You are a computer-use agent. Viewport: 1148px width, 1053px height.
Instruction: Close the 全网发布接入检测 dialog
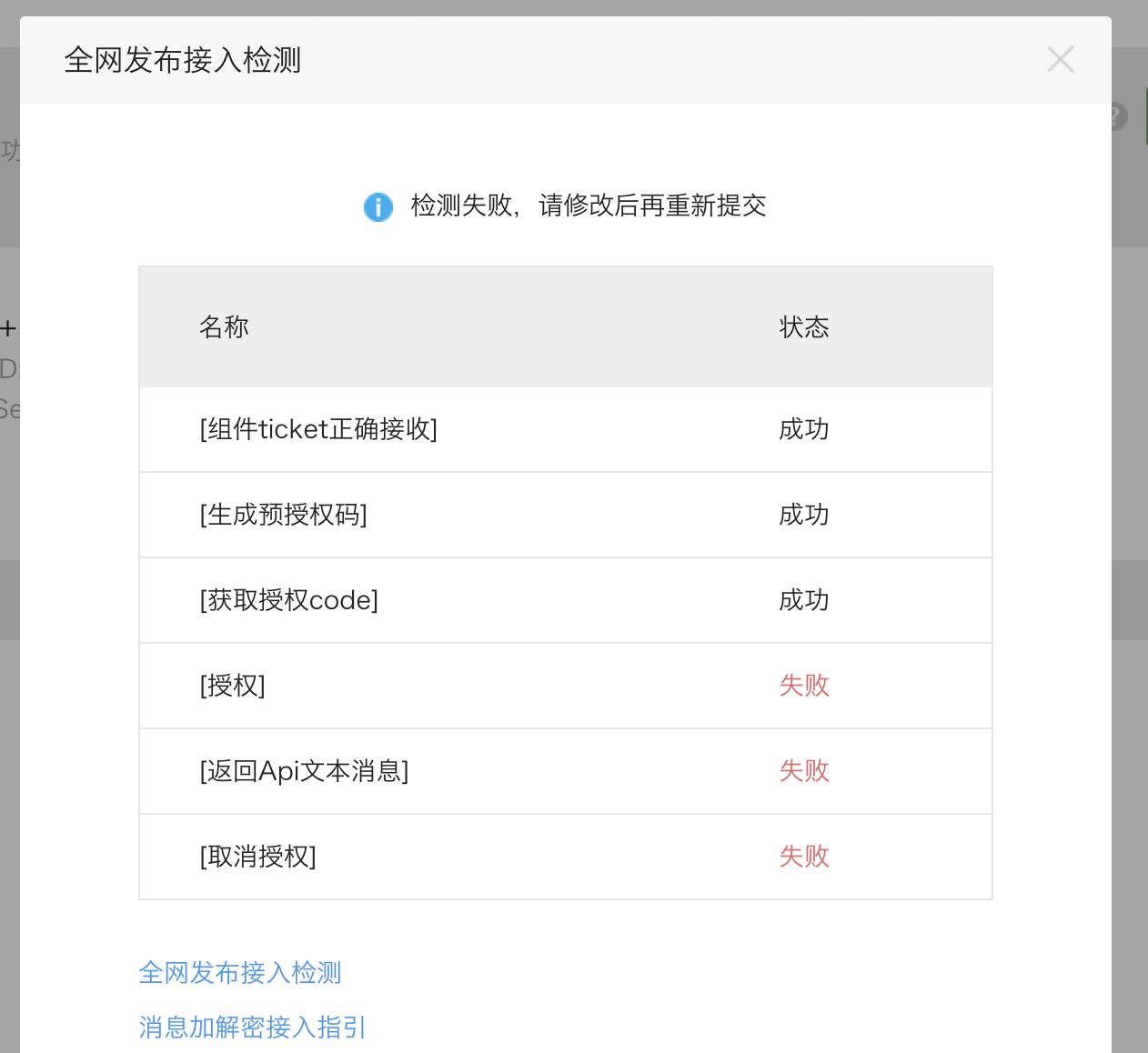pos(1061,60)
